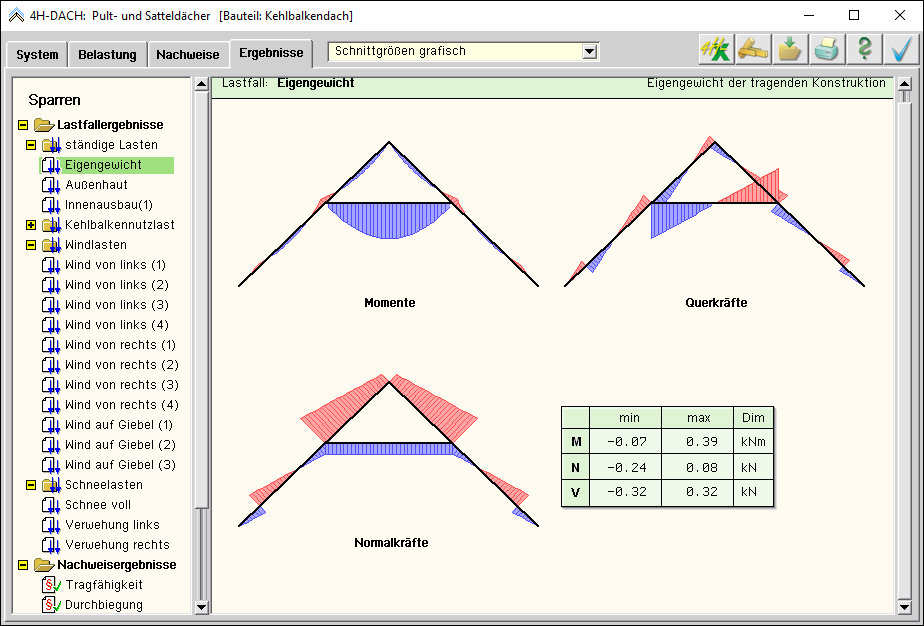Select the Außenhaut load case
Viewport: 924px width, 626px height.
coord(96,185)
